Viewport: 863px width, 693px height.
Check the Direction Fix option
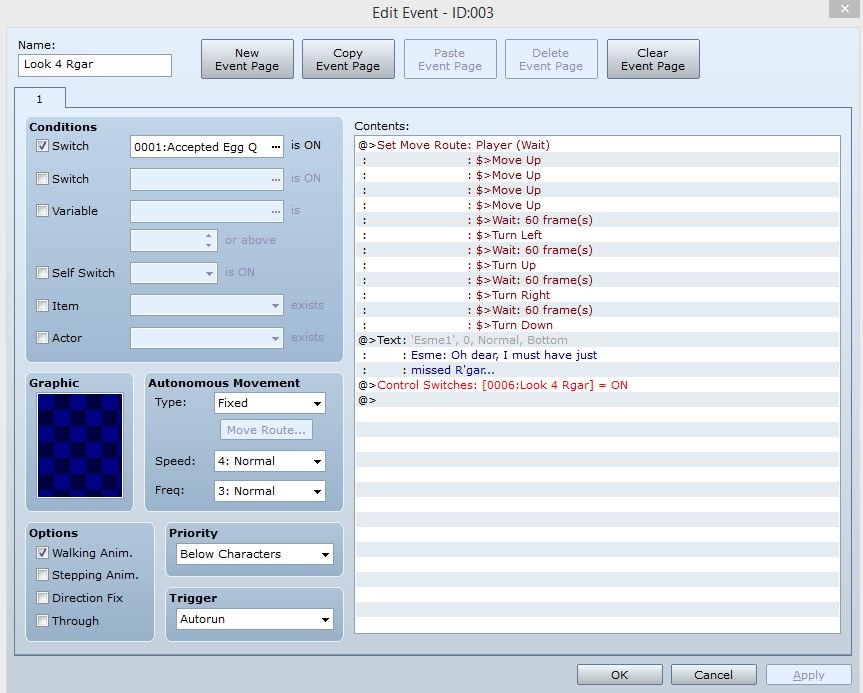pyautogui.click(x=42, y=598)
